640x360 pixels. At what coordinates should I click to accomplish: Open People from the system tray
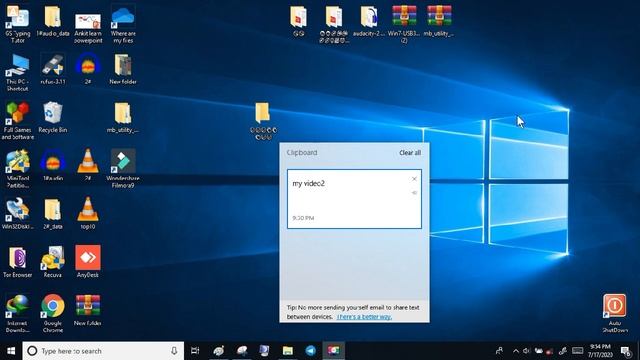(x=499, y=351)
